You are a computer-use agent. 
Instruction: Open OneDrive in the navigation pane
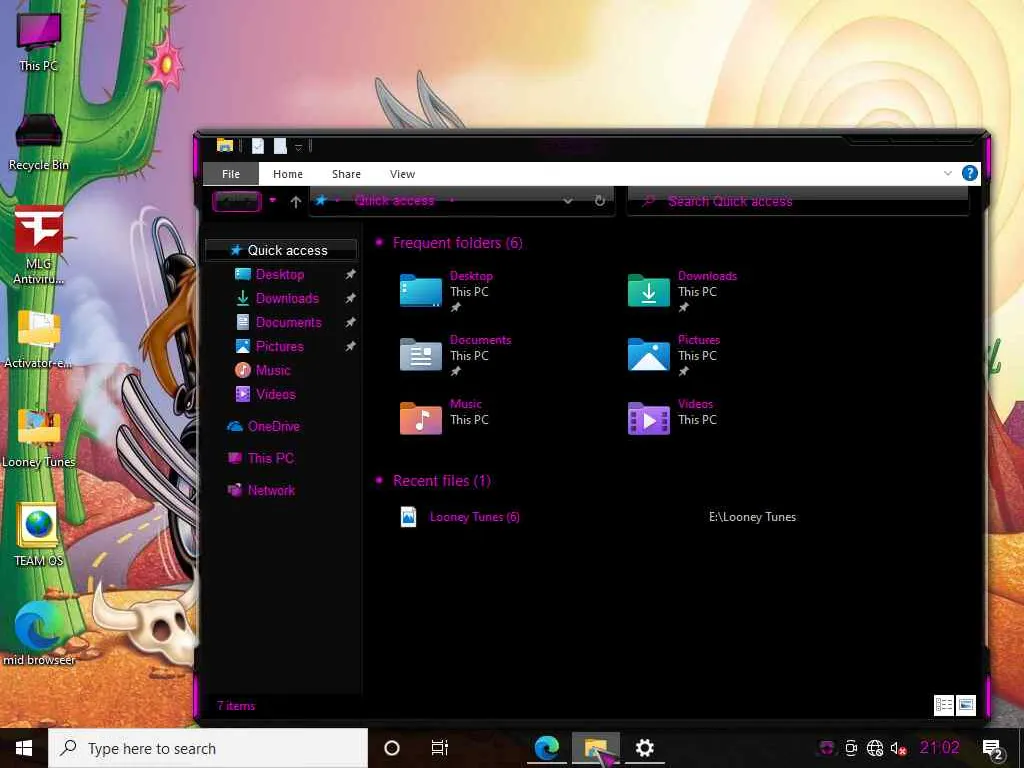tap(274, 426)
